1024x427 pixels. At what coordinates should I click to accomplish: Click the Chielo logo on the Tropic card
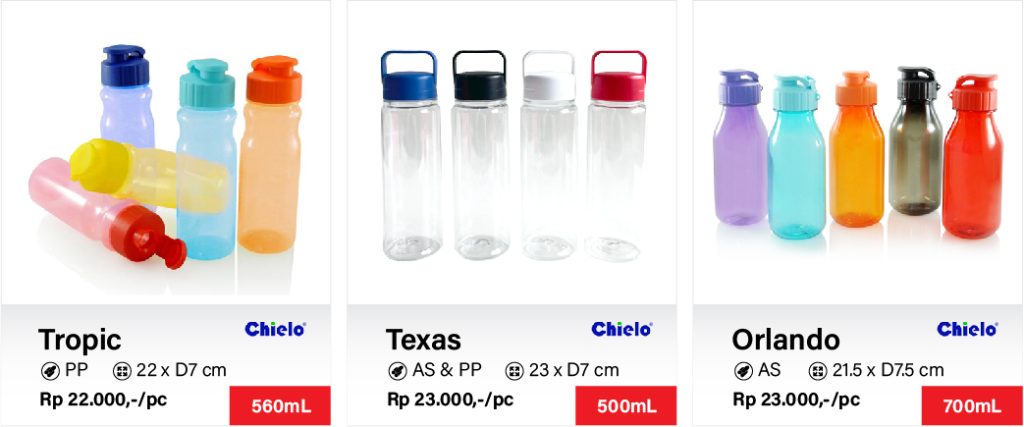point(275,329)
